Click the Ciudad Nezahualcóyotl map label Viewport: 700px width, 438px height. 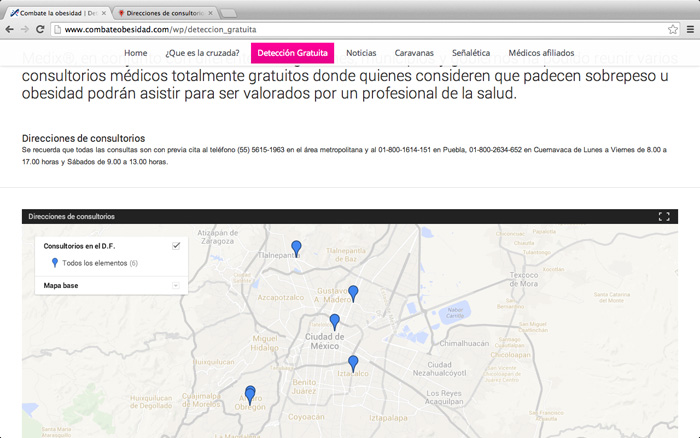coord(439,369)
